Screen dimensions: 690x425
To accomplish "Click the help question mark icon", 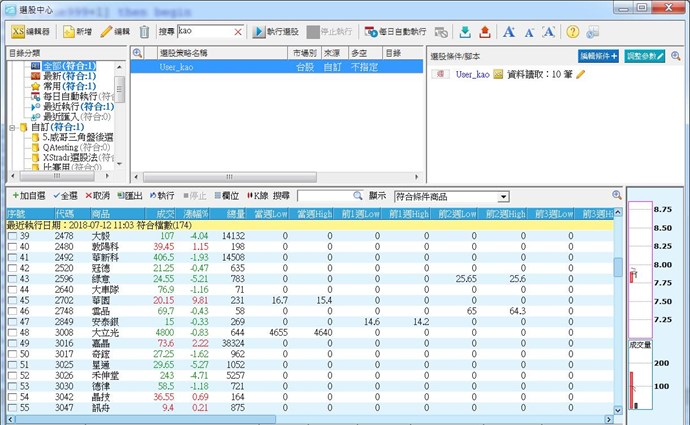I will (x=572, y=32).
